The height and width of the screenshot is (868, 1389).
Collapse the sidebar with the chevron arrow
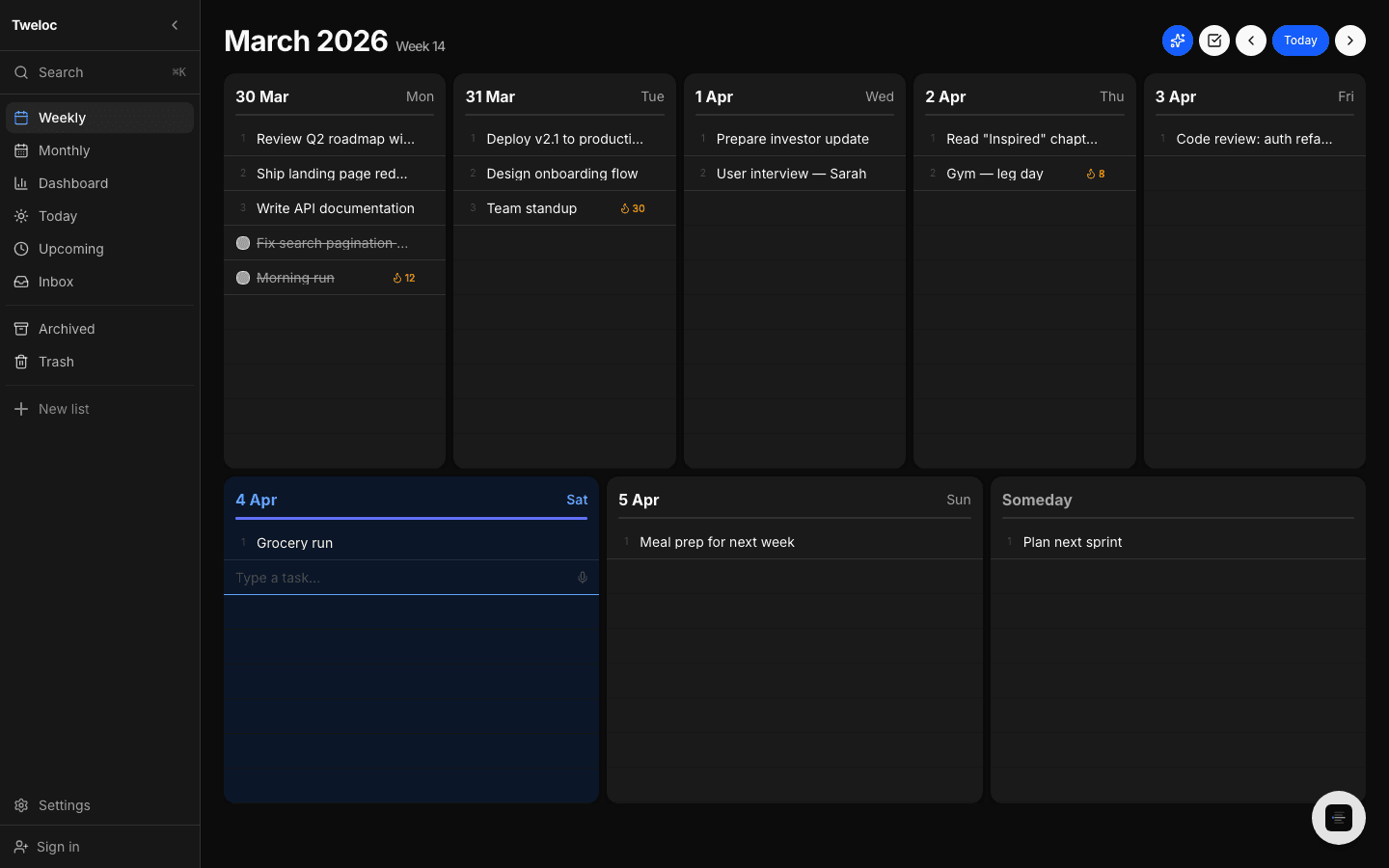175,25
